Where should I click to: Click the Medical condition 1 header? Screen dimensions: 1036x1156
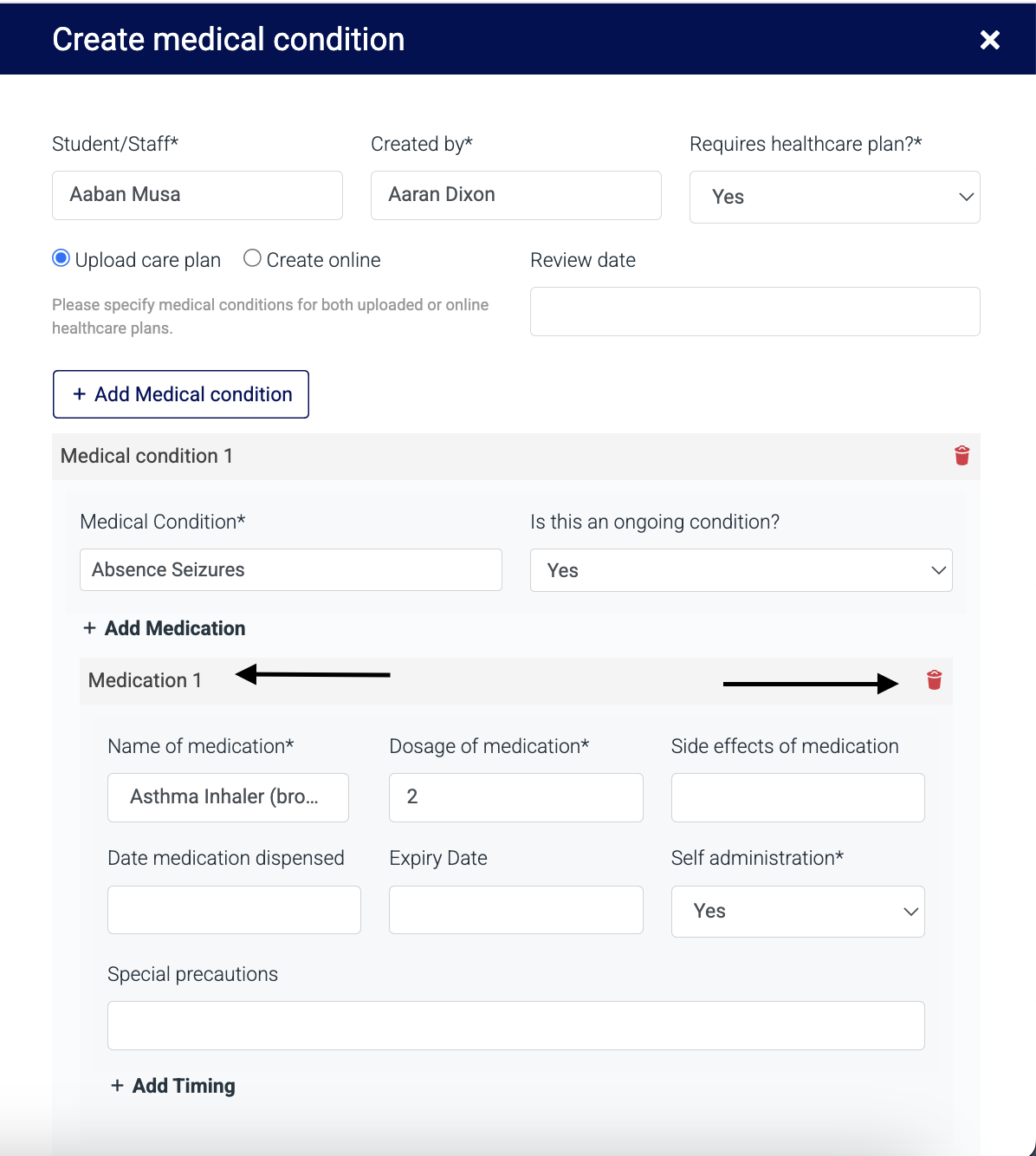(x=516, y=457)
